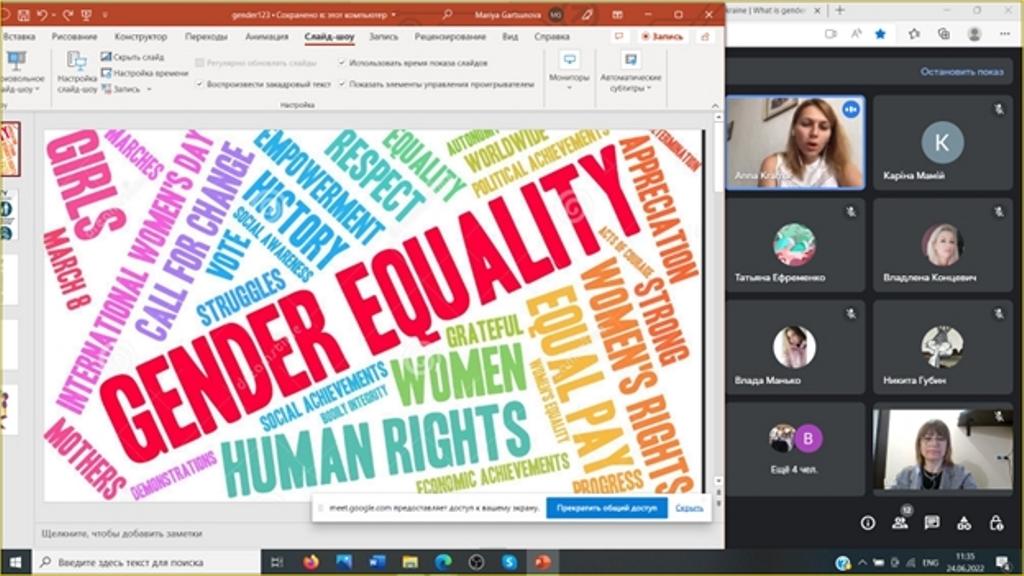1024x576 pixels.
Task: Open the customize quick access toolbar arrow
Action: (104, 14)
